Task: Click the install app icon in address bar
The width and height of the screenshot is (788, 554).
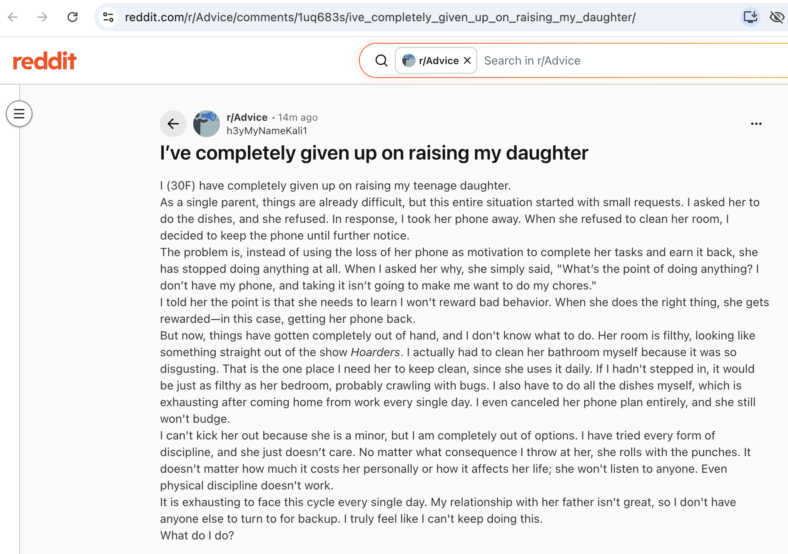Action: pyautogui.click(x=750, y=17)
